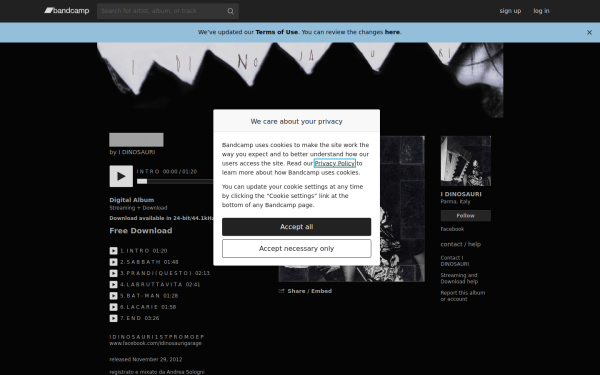Click the INTRO title in track list
This screenshot has height=375, width=600.
click(138, 251)
